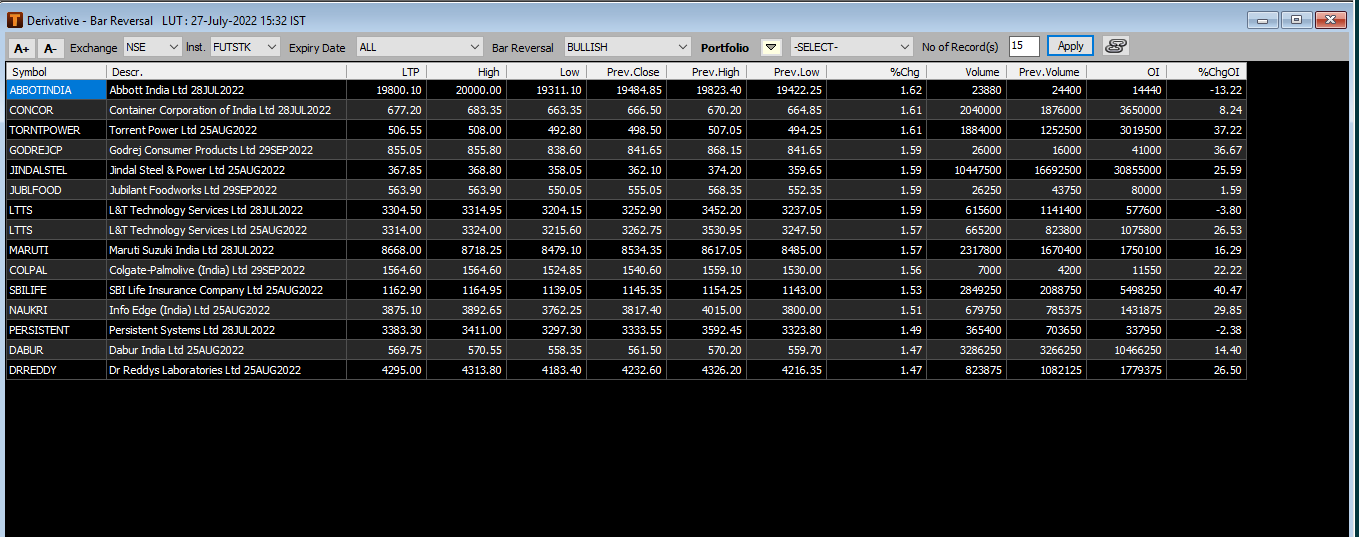The width and height of the screenshot is (1359, 537).
Task: Click the No of Record(s) input field
Action: click(x=1024, y=46)
